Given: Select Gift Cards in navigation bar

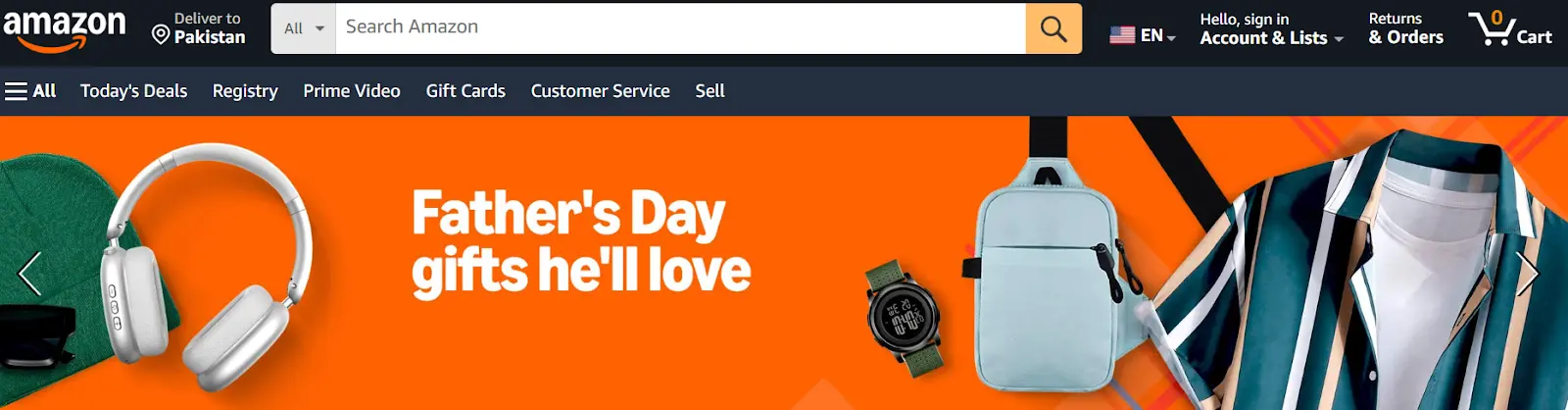Looking at the screenshot, I should pos(465,91).
